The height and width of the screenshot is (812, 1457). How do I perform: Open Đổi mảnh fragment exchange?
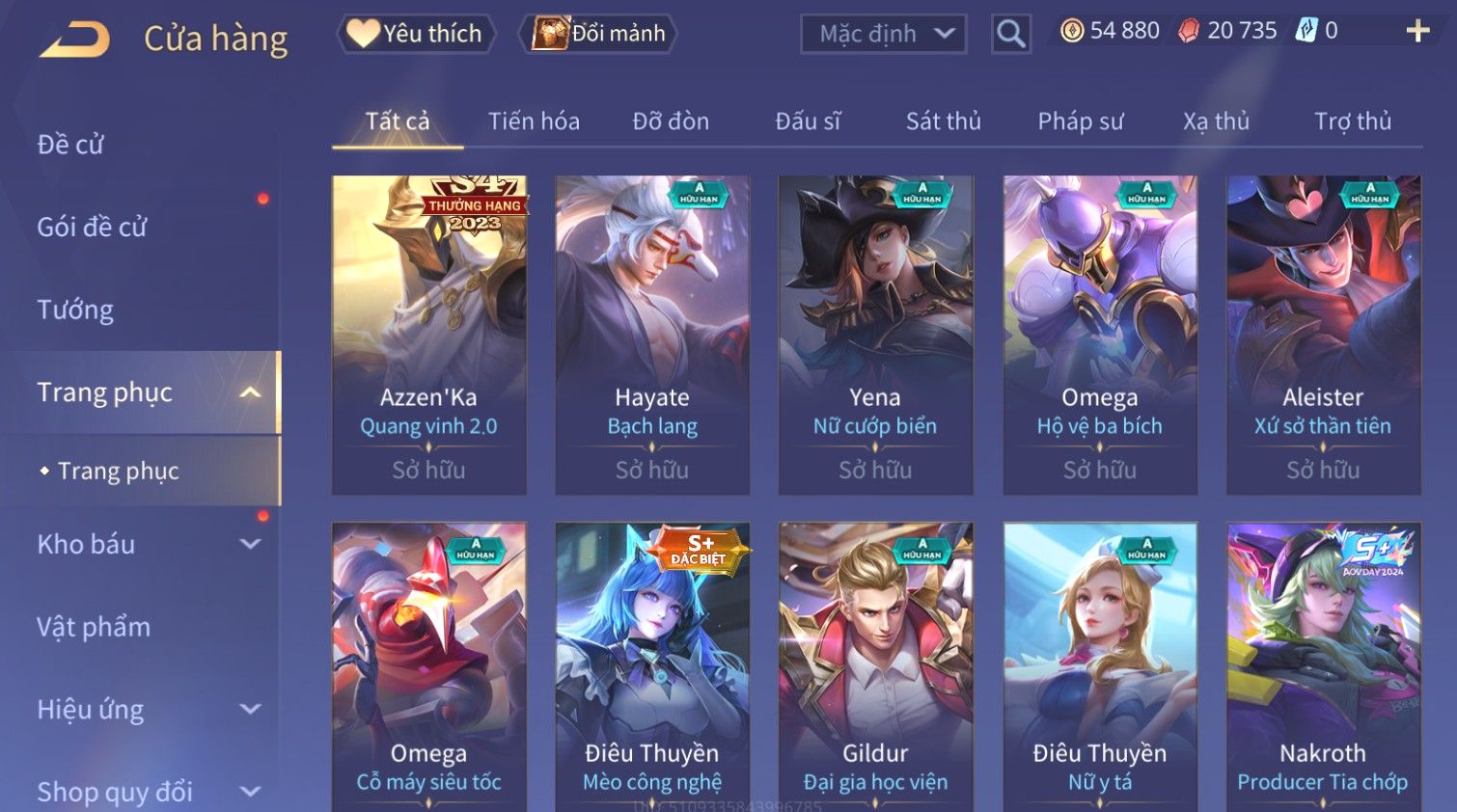(x=599, y=34)
